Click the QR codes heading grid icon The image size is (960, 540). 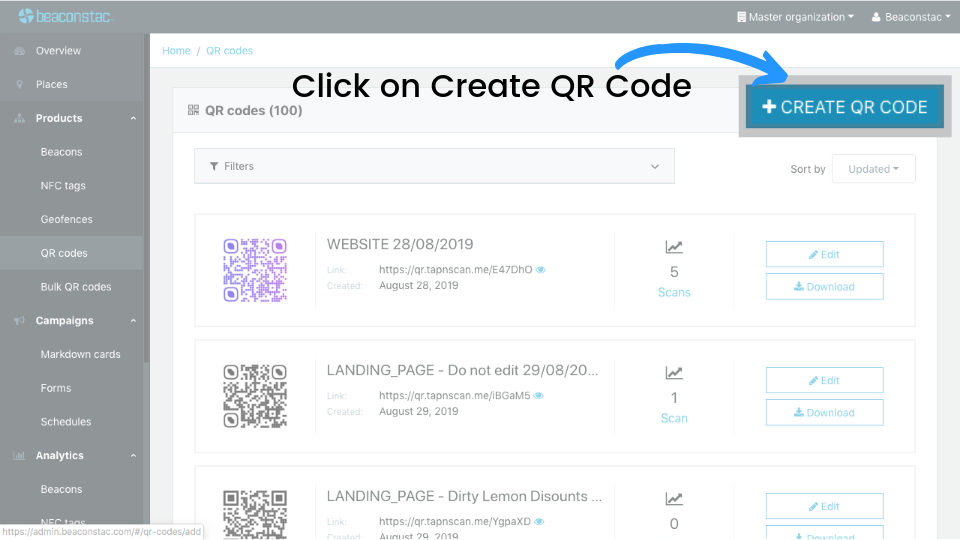click(193, 110)
